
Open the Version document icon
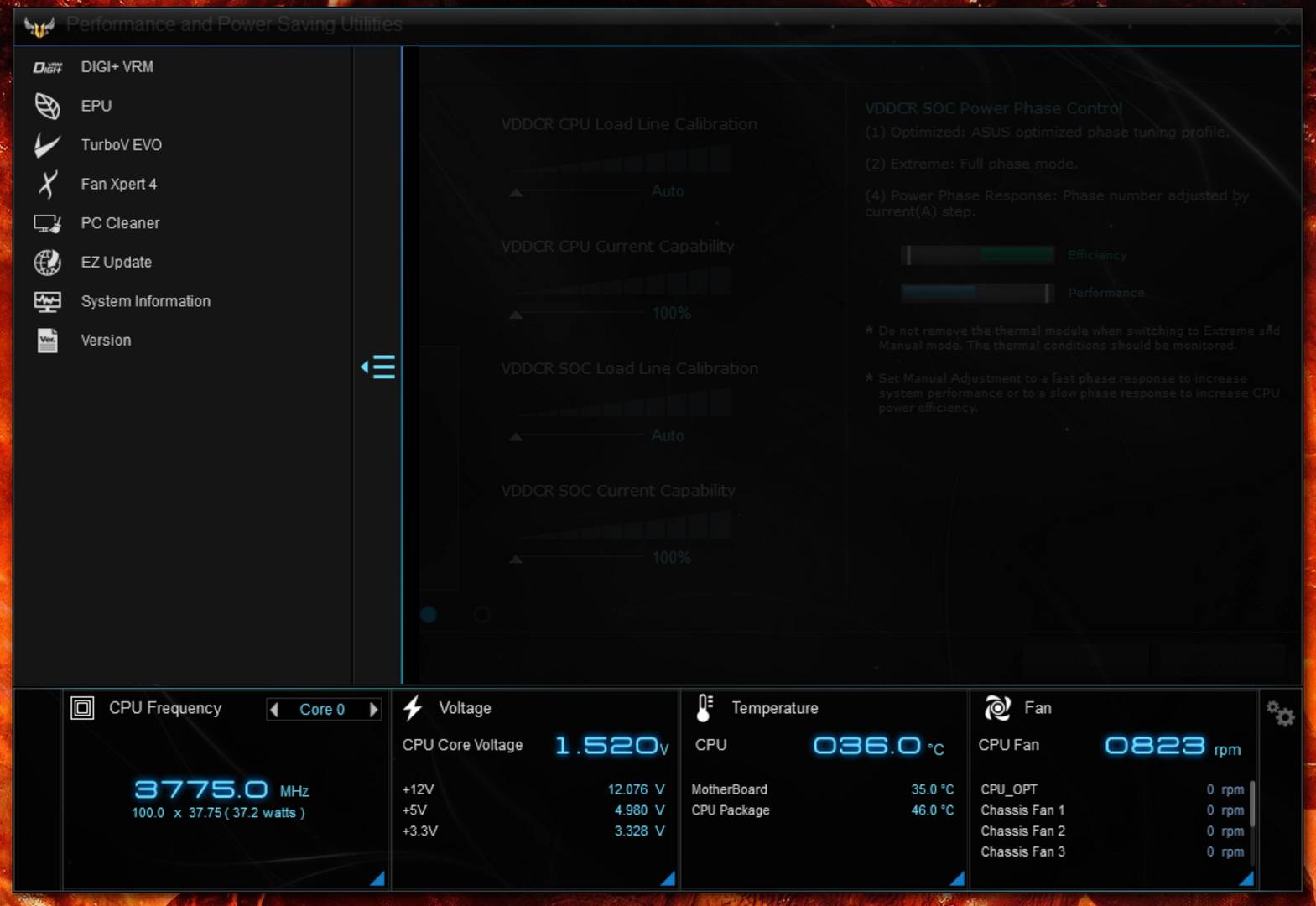pos(48,341)
